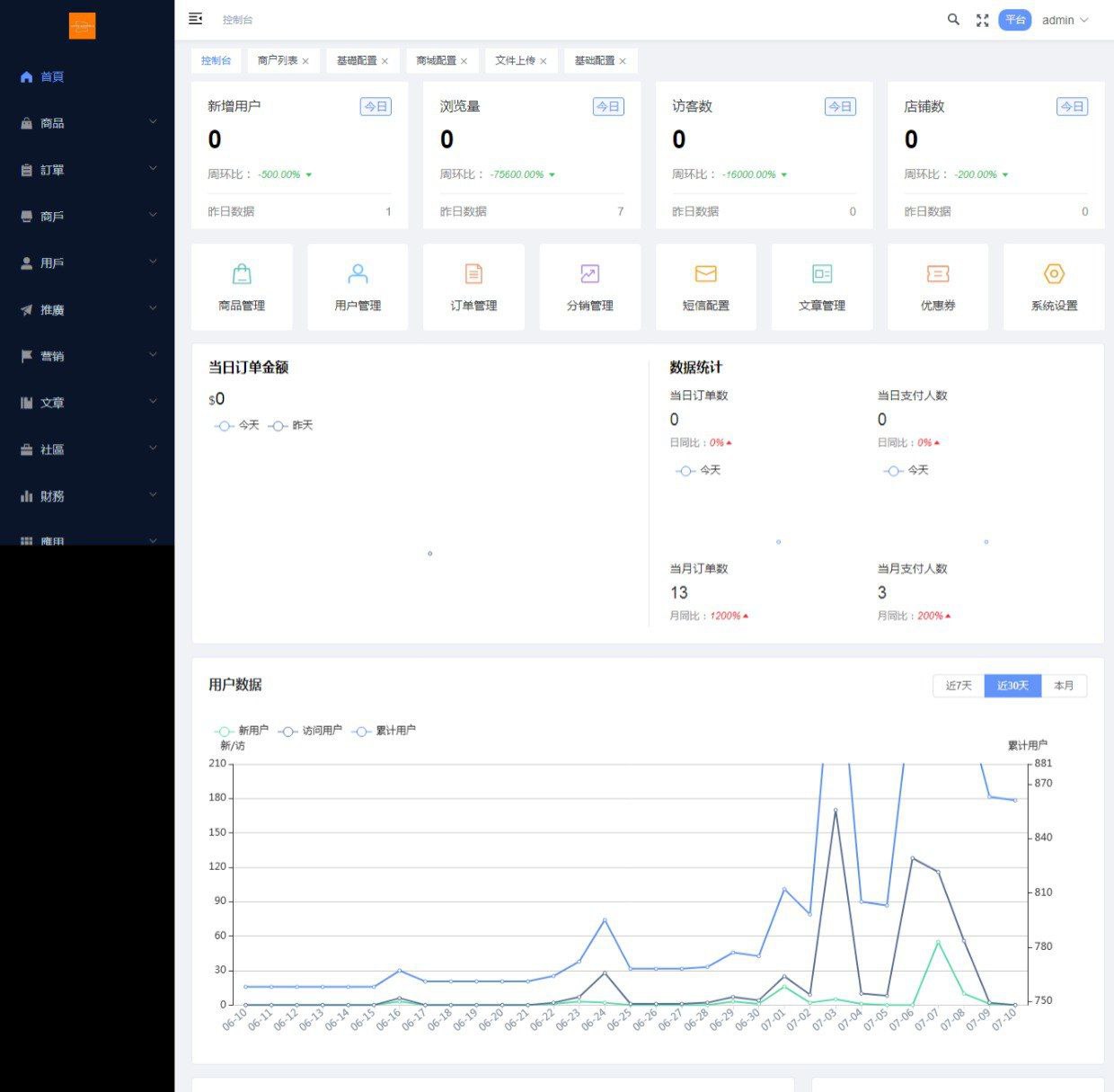Switch to the 商户列表 tab
Viewport: 1114px width, 1092px height.
pyautogui.click(x=277, y=61)
